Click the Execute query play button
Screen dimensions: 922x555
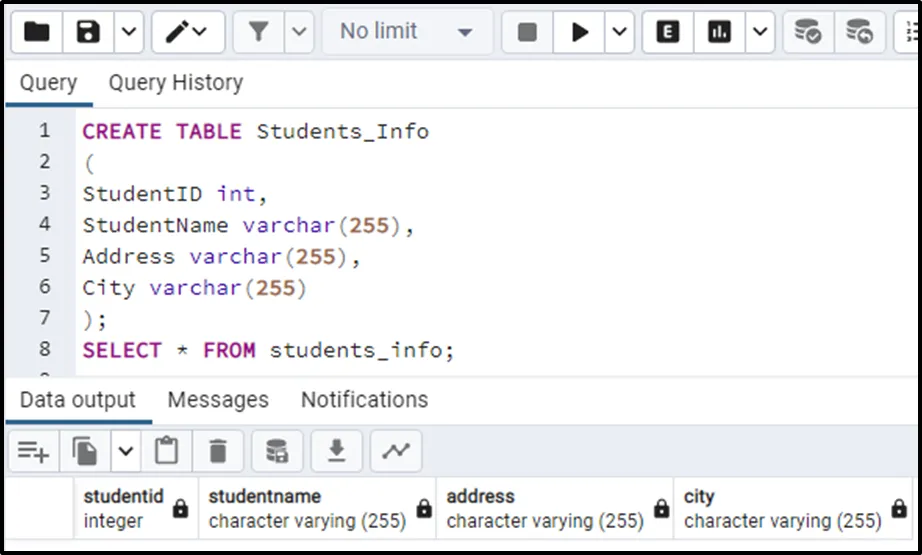(x=580, y=32)
